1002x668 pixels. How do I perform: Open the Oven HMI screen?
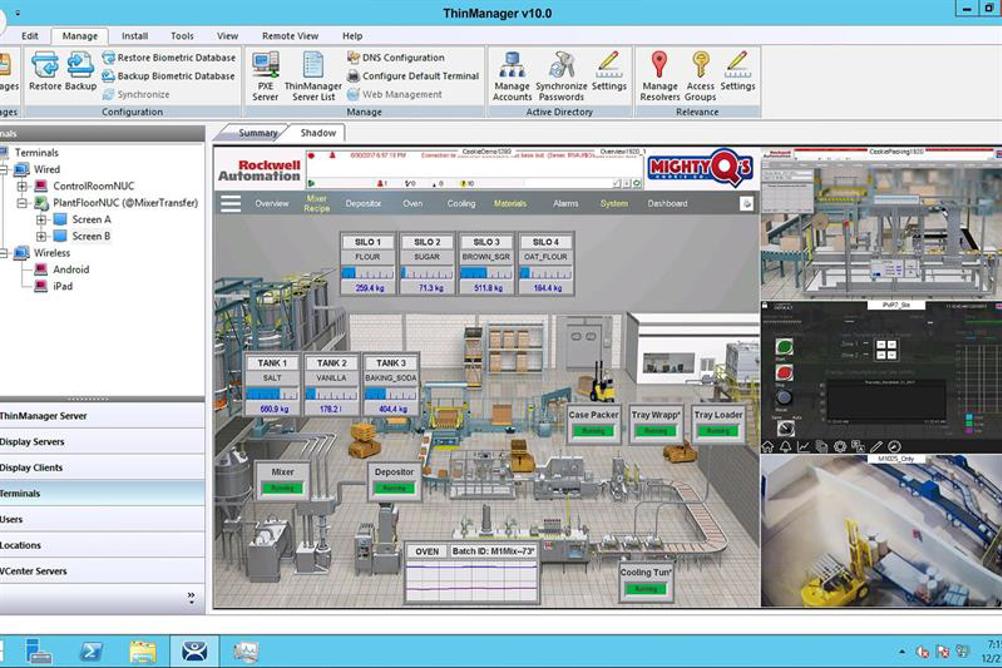point(413,203)
